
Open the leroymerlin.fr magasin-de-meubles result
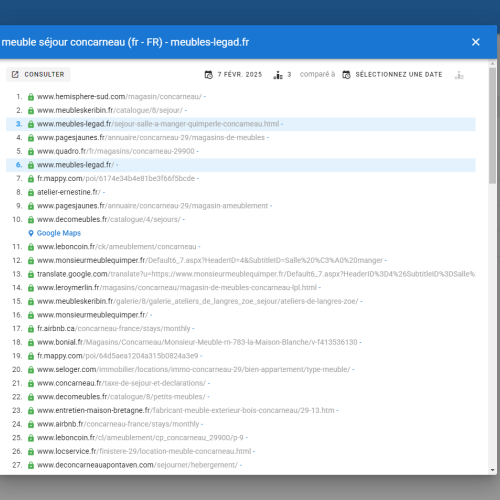point(177,288)
